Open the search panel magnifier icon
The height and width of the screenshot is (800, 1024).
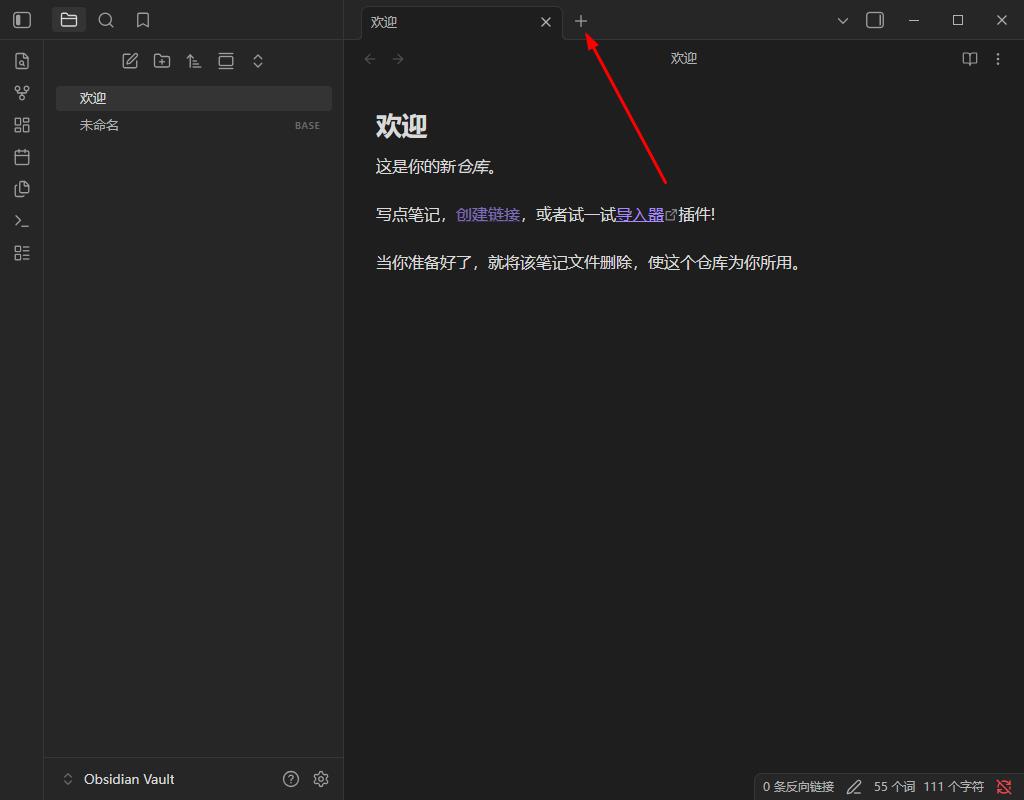(x=106, y=20)
